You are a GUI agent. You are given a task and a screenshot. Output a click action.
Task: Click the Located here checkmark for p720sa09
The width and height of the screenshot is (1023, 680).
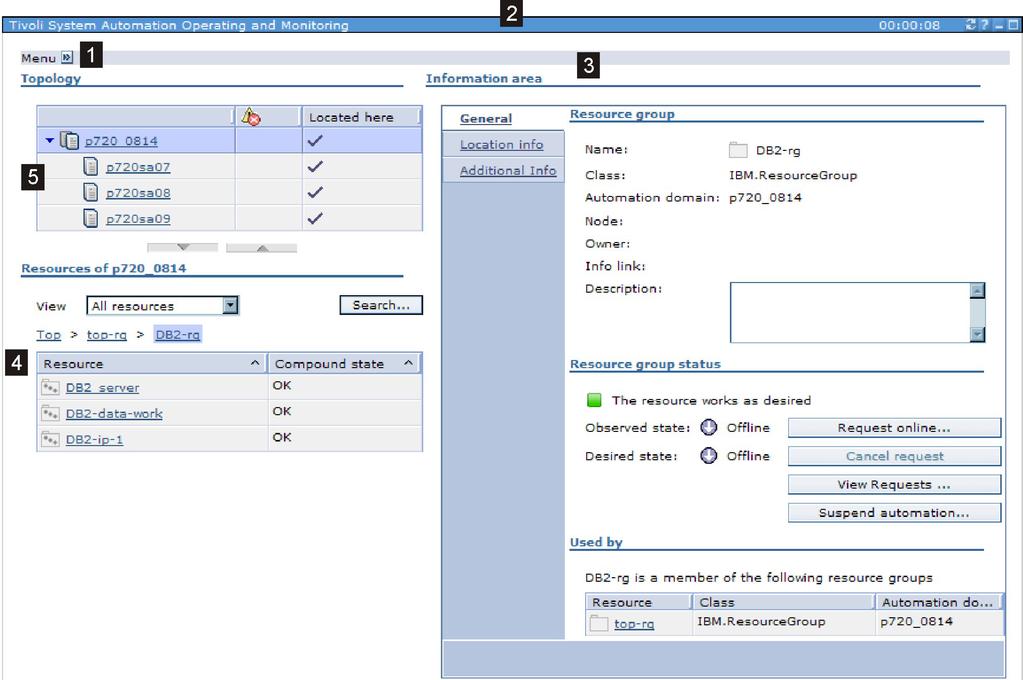click(315, 218)
